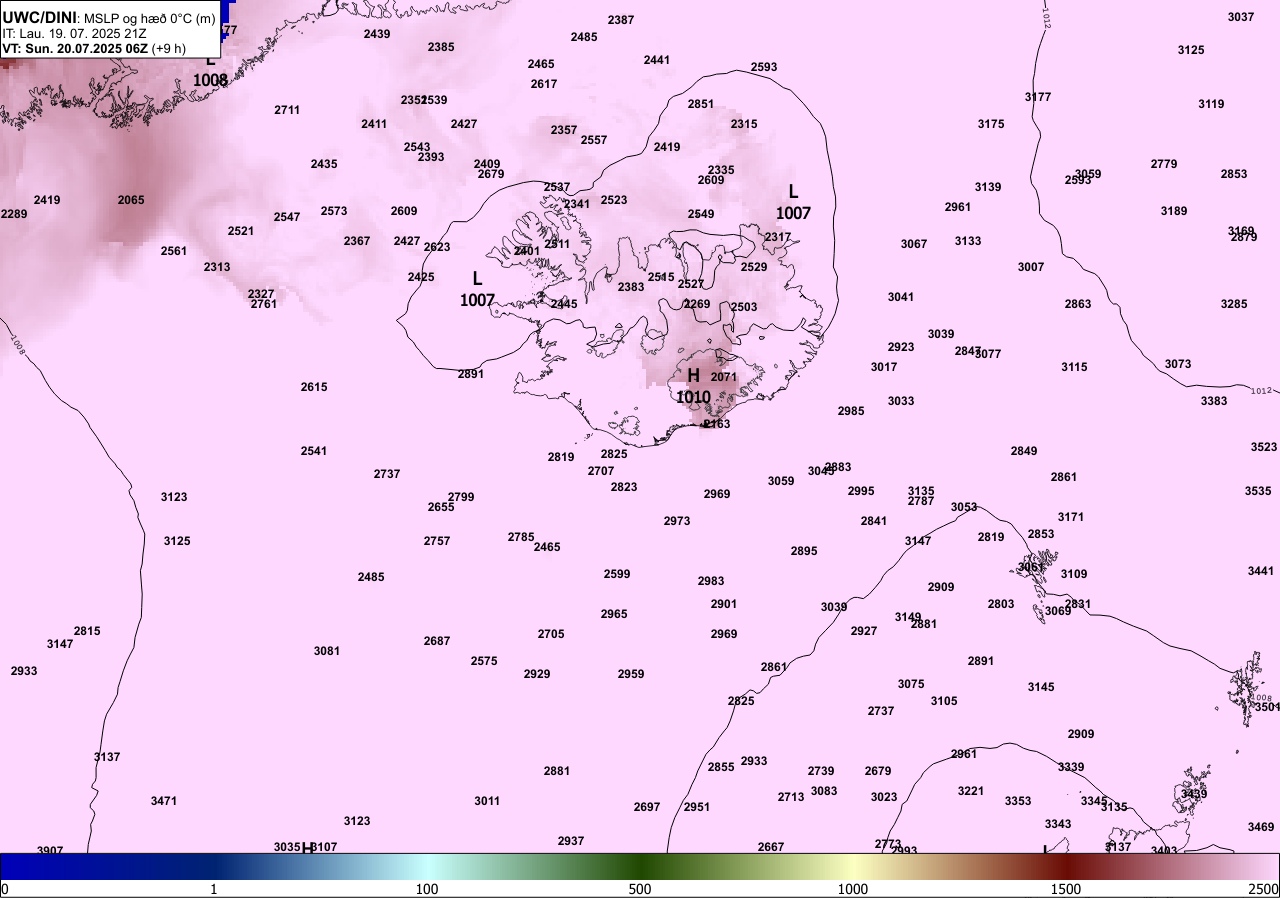Click the map value 2779

click(1164, 164)
